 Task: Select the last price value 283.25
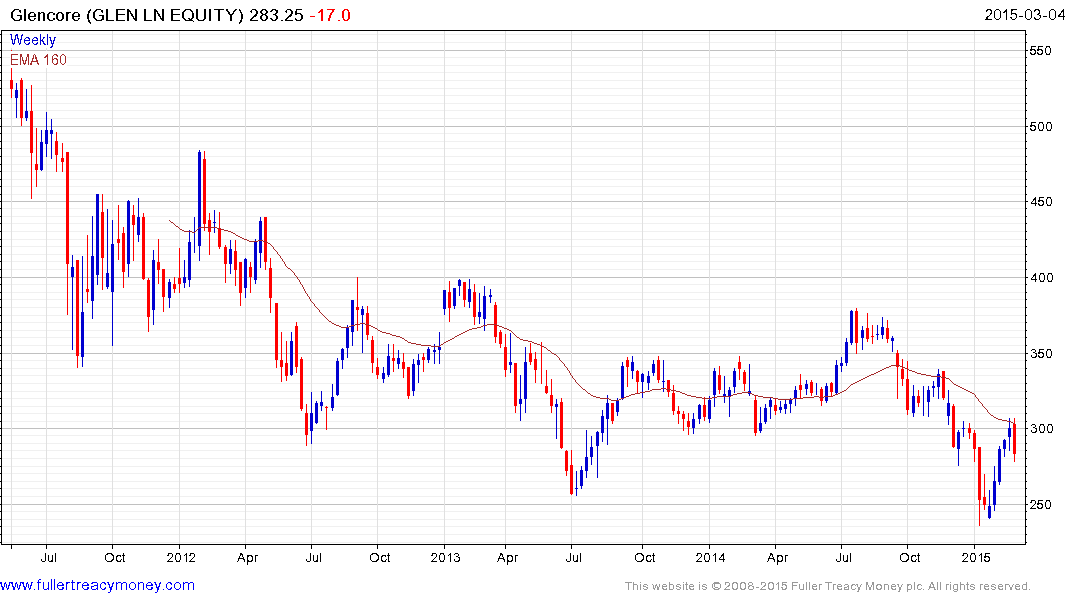coord(276,15)
